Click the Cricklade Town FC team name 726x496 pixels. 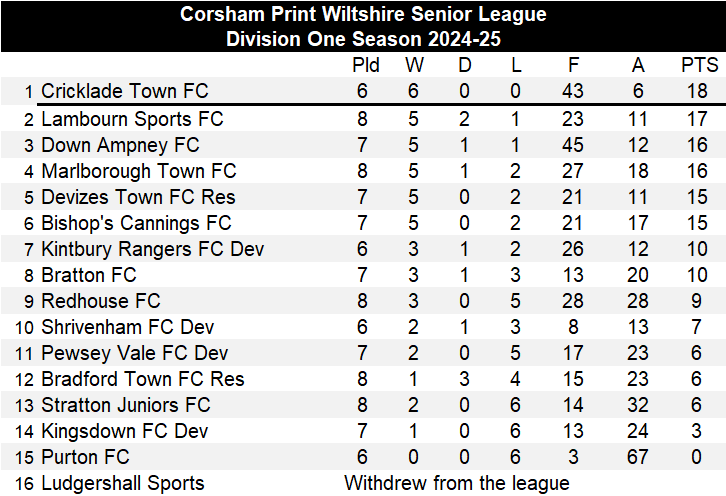click(124, 92)
